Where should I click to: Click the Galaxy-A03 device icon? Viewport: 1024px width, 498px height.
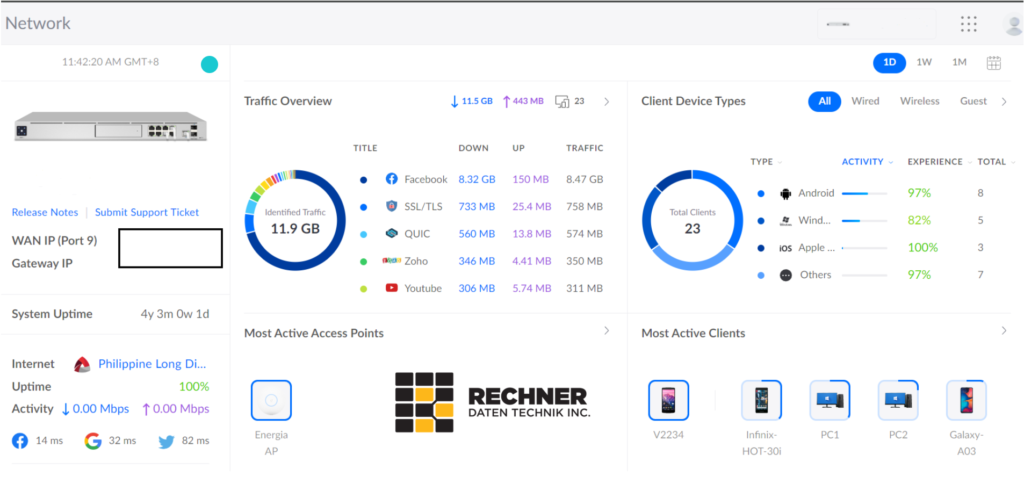pyautogui.click(x=966, y=400)
